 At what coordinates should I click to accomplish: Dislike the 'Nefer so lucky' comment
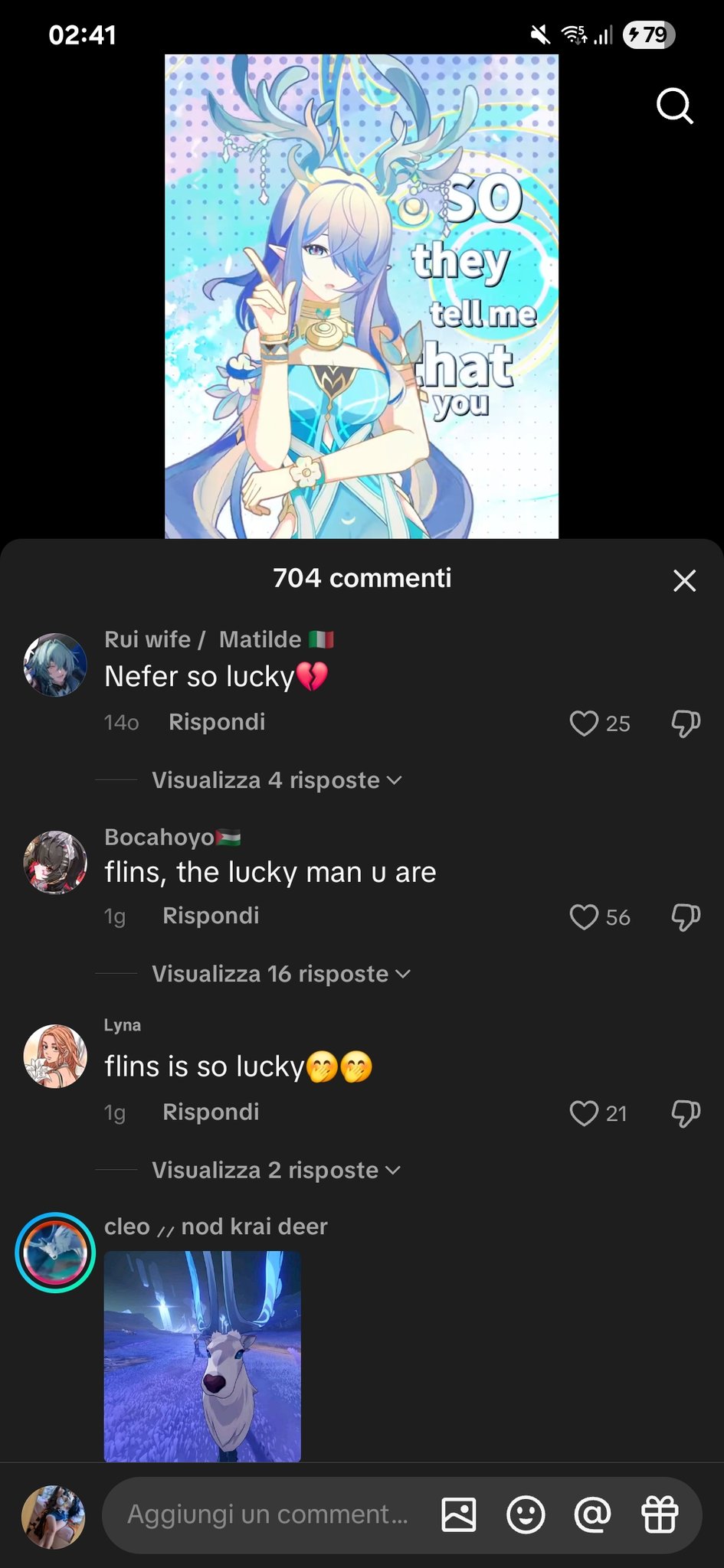pyautogui.click(x=686, y=724)
